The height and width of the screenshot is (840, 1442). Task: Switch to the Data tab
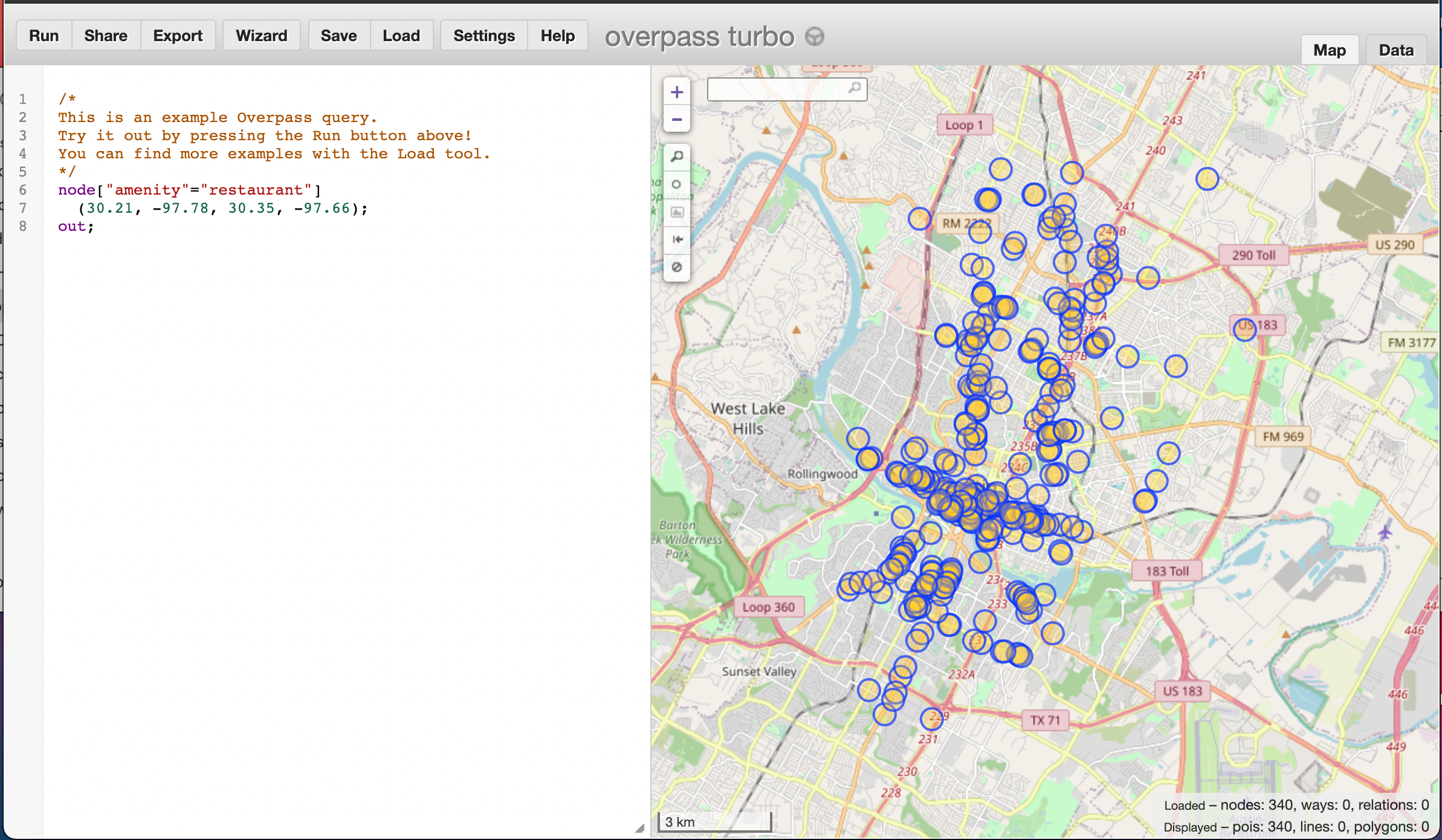point(1395,50)
